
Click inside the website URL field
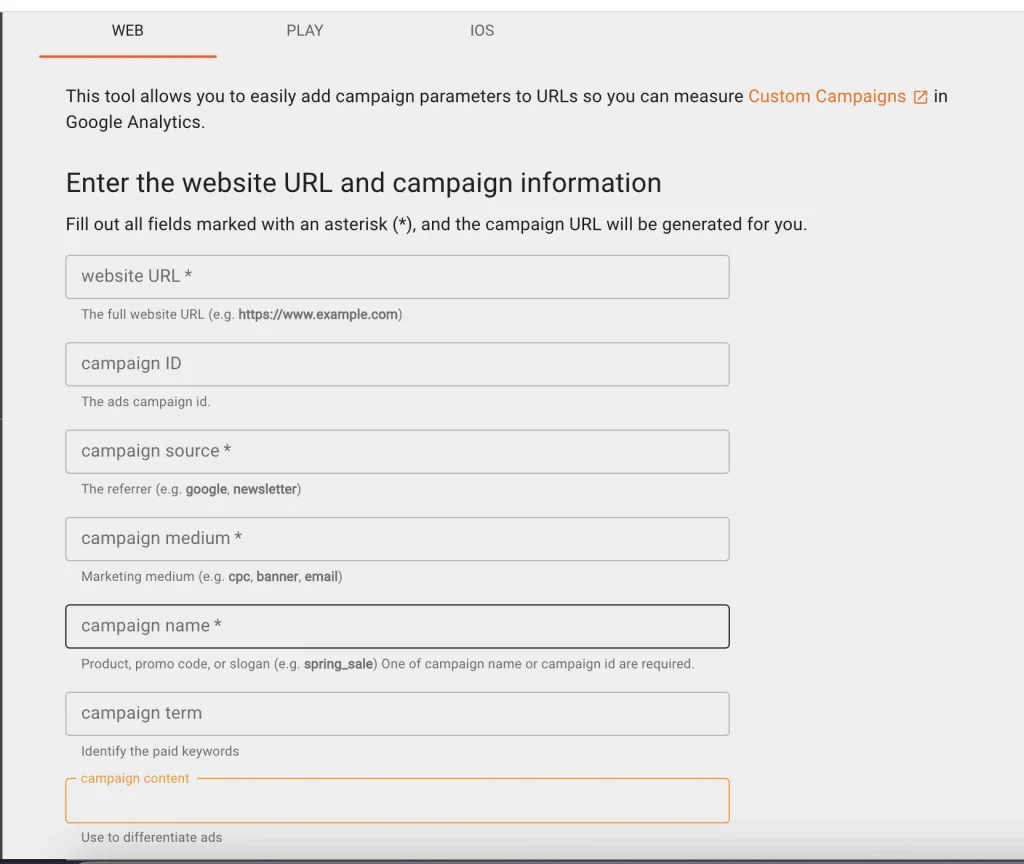(x=397, y=277)
